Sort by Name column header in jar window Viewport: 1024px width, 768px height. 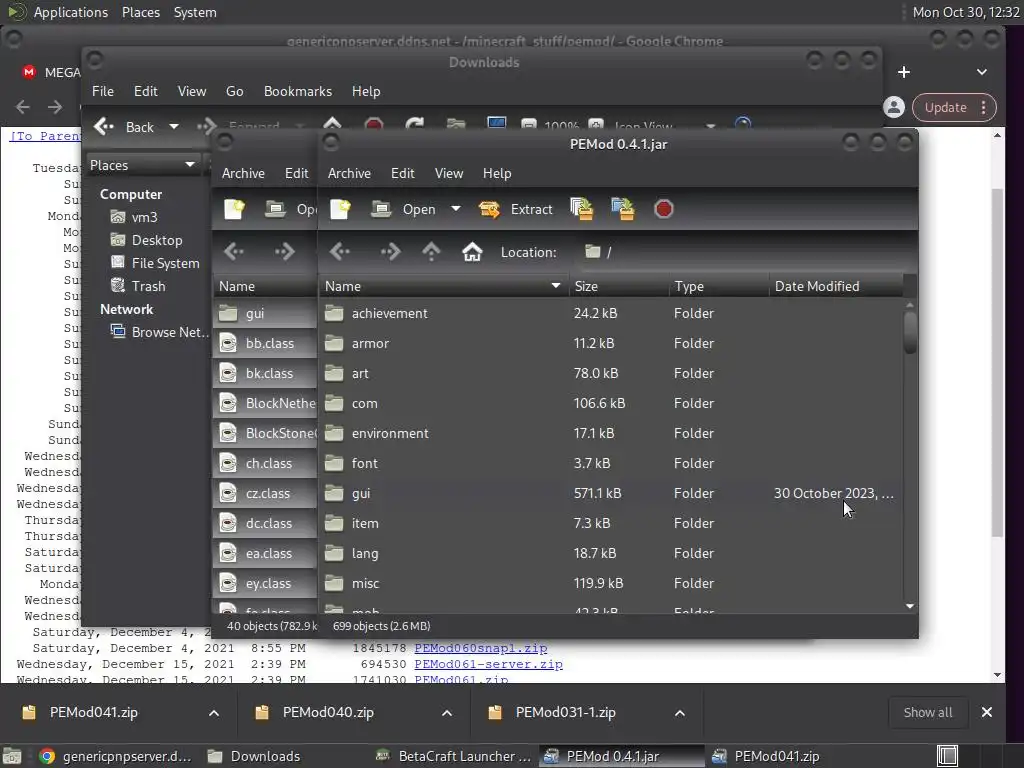(x=443, y=286)
